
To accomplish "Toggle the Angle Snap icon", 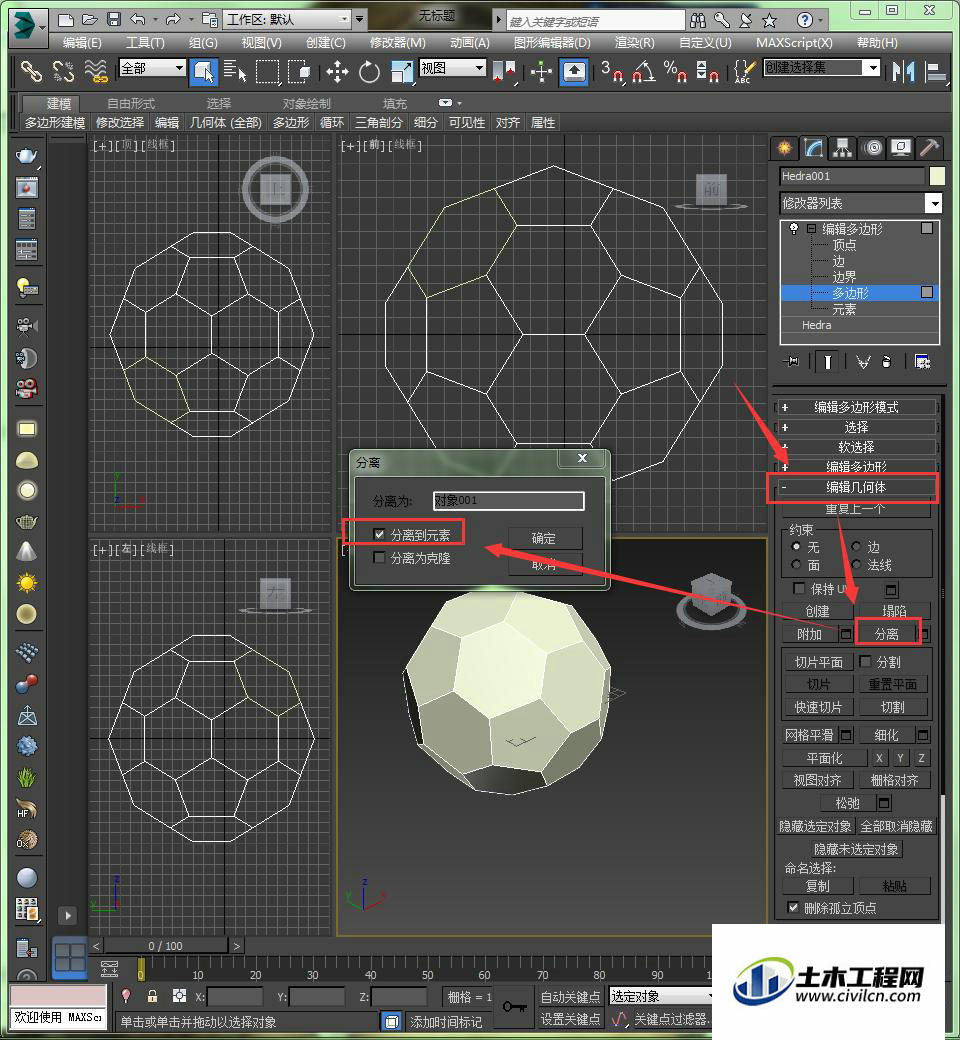I will click(644, 71).
